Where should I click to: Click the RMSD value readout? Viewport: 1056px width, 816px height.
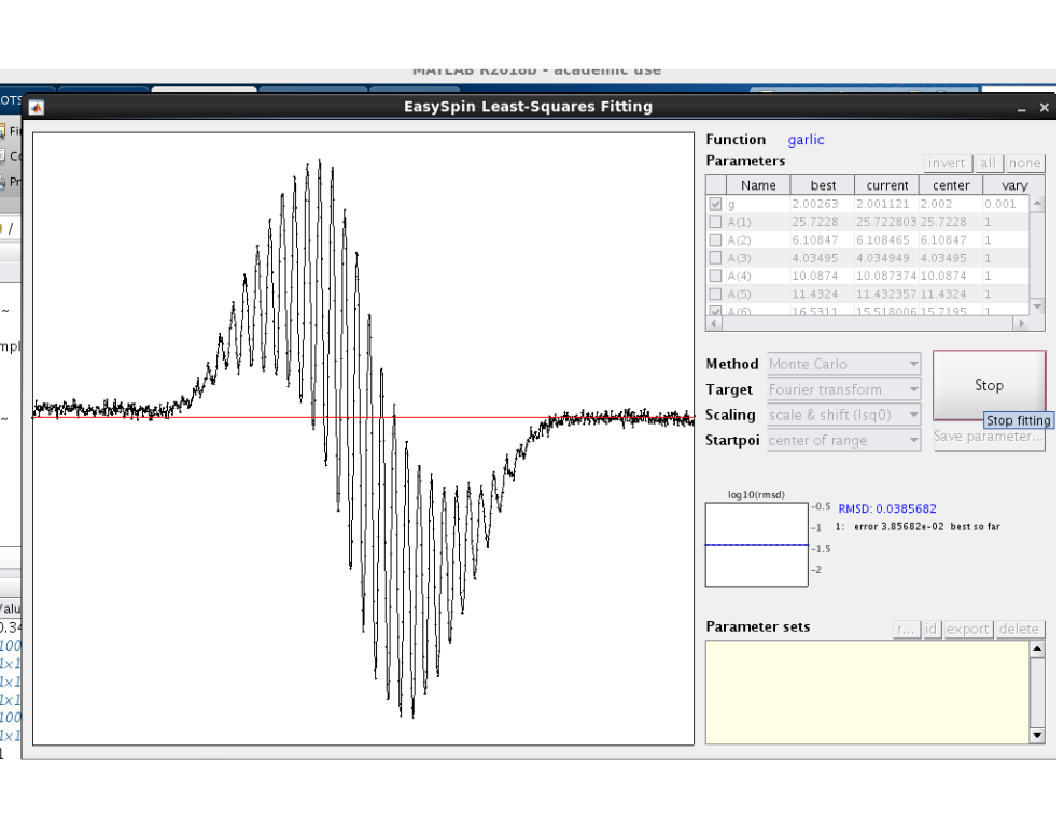pyautogui.click(x=887, y=509)
